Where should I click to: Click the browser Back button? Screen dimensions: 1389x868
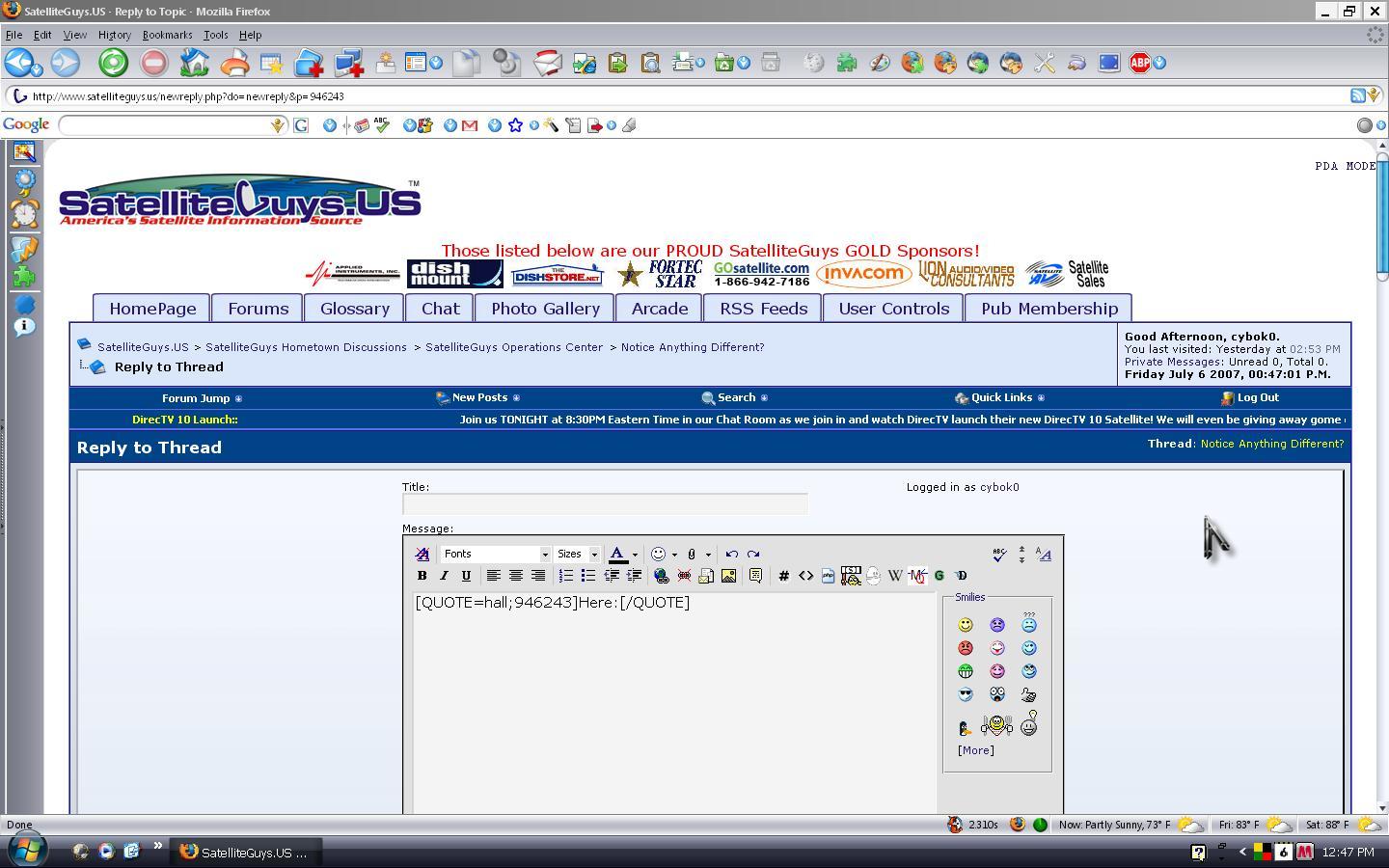[17, 64]
